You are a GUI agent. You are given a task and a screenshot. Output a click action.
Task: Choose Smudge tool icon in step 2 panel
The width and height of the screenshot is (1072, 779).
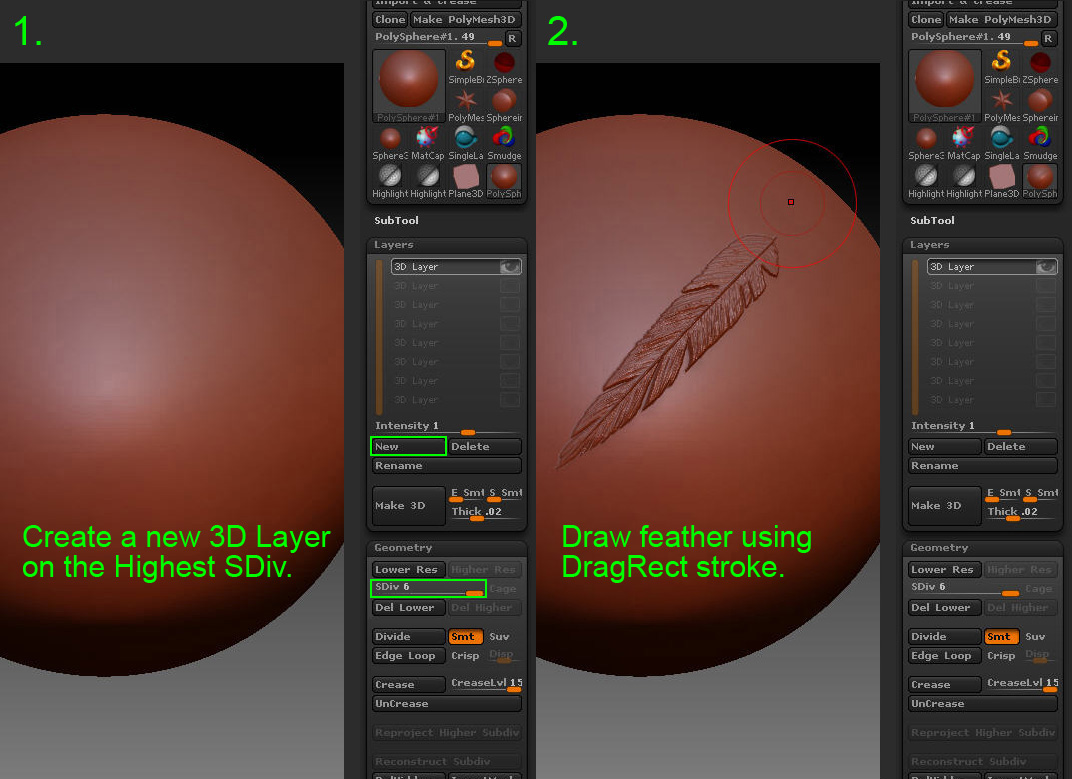pos(1041,144)
